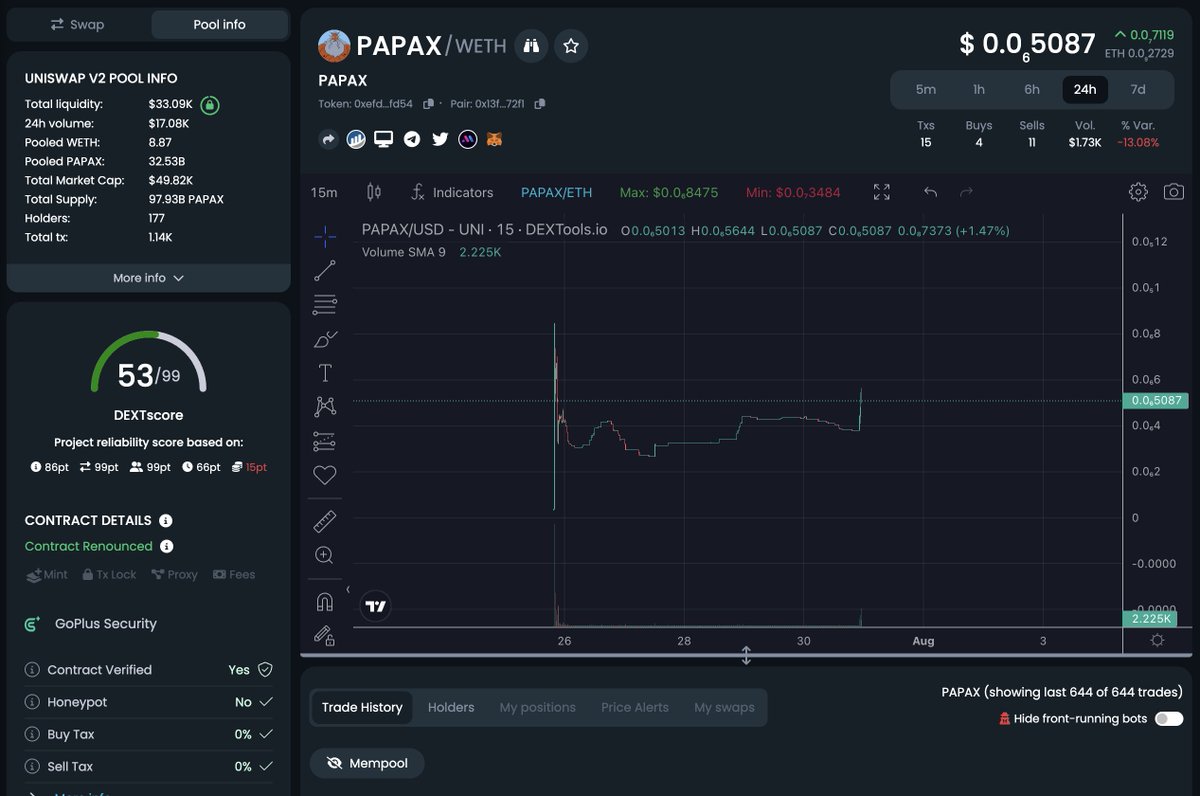Show info for Contract Verified row

point(32,670)
